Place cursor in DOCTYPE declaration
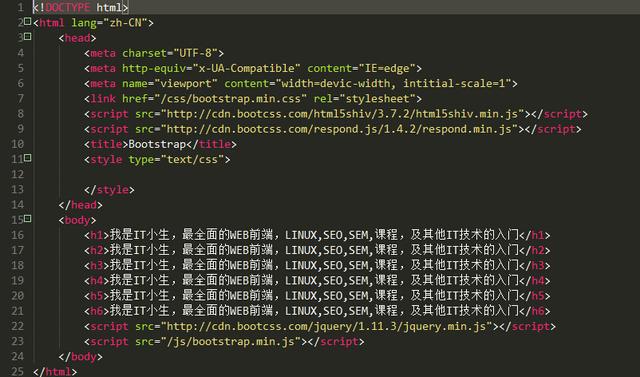Viewport: 640px width, 377px height. [80, 7]
